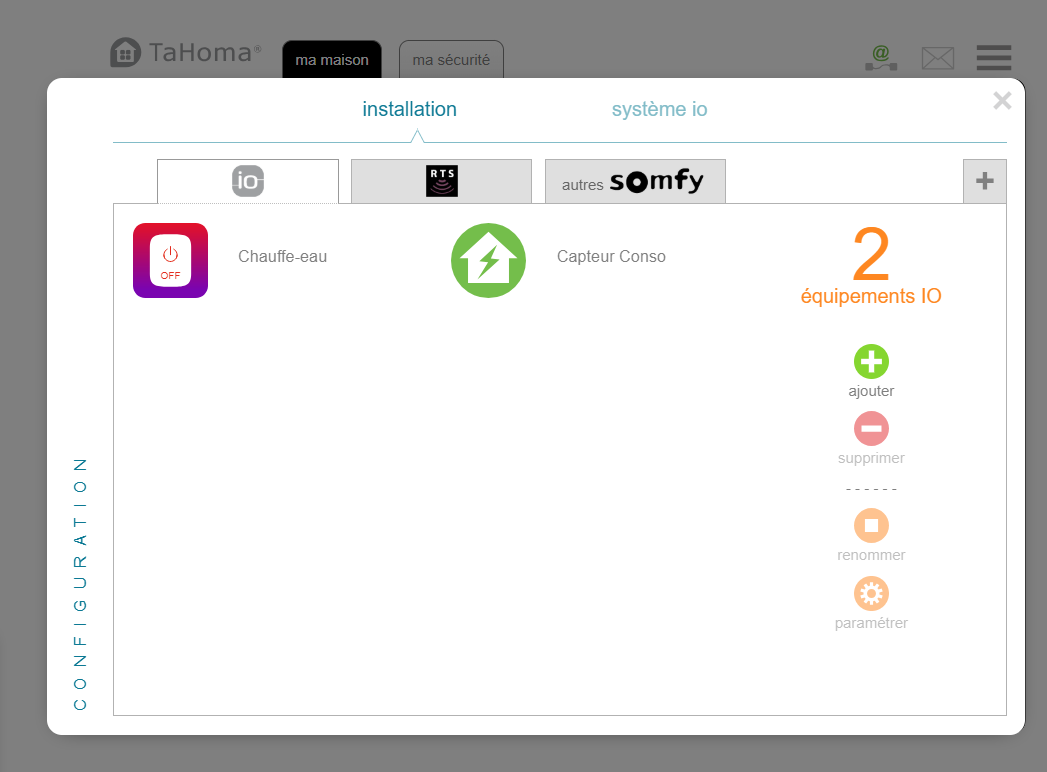Switch to the RTS protocol tab
This screenshot has height=772, width=1047.
441,181
